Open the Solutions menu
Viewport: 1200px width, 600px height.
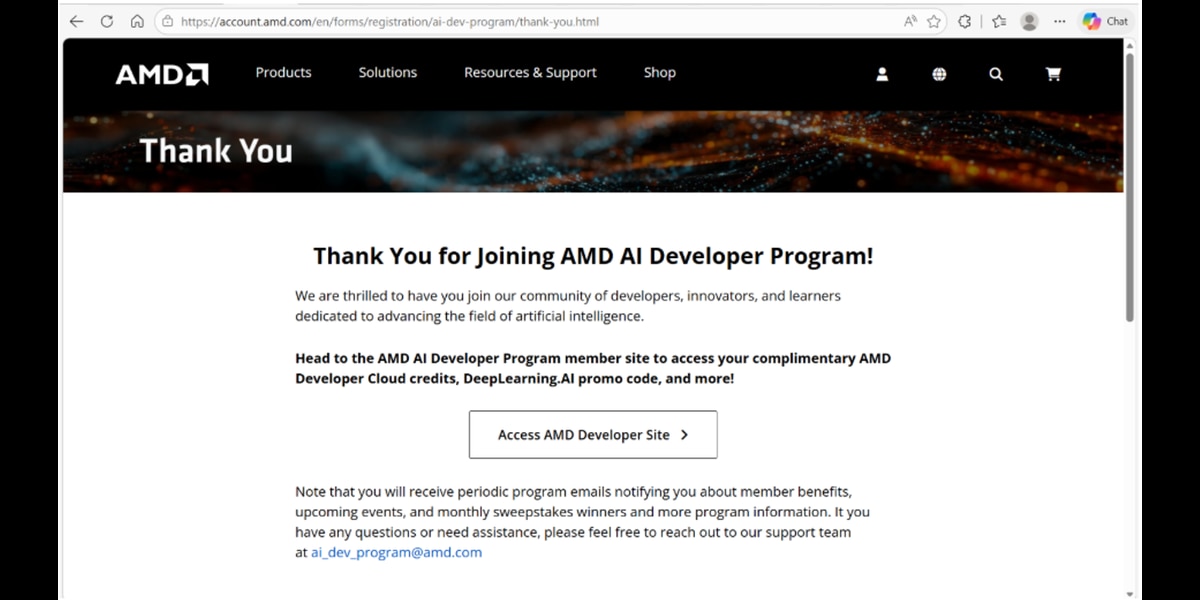point(388,73)
